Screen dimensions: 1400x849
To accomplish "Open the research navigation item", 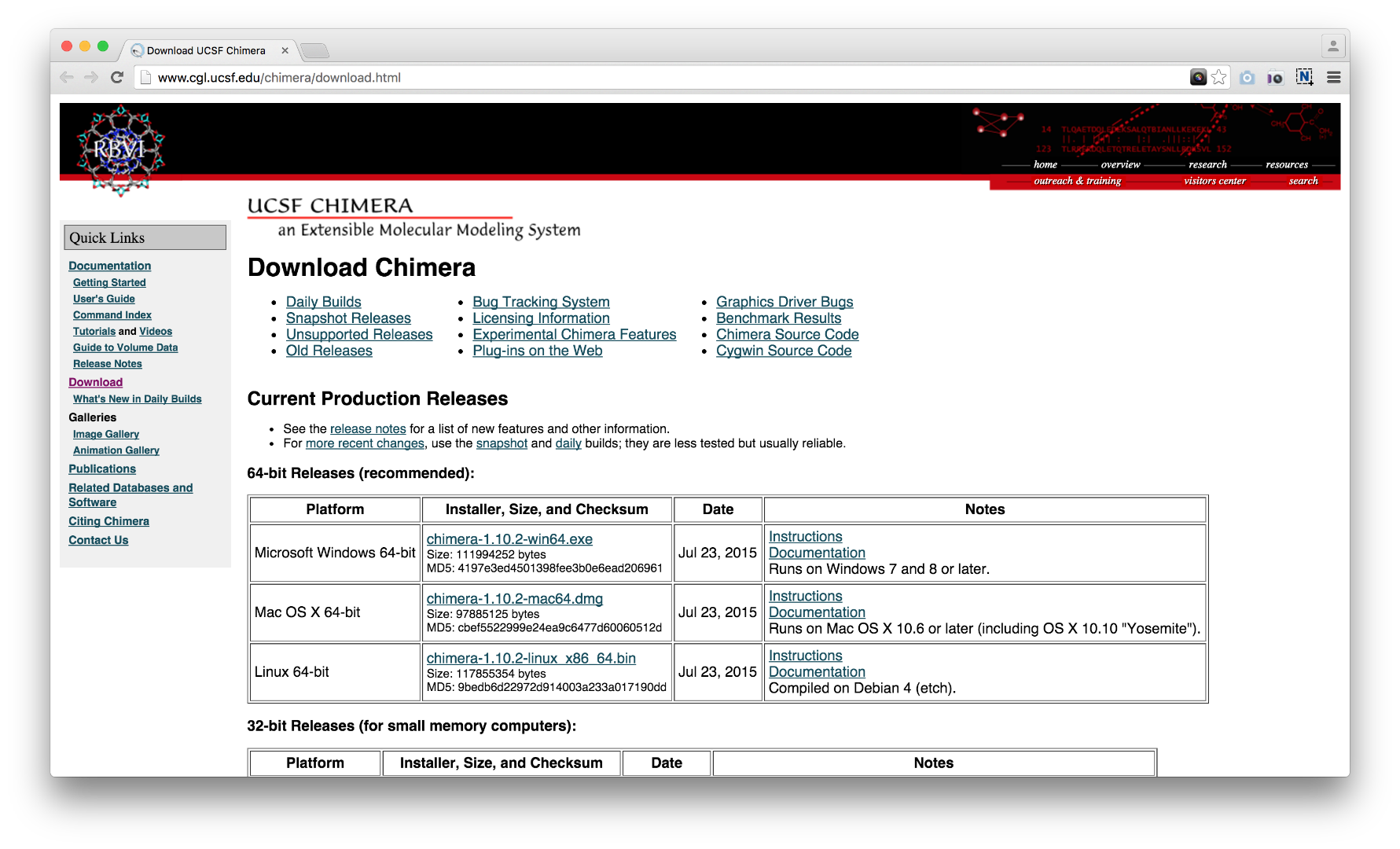I will (x=1207, y=164).
